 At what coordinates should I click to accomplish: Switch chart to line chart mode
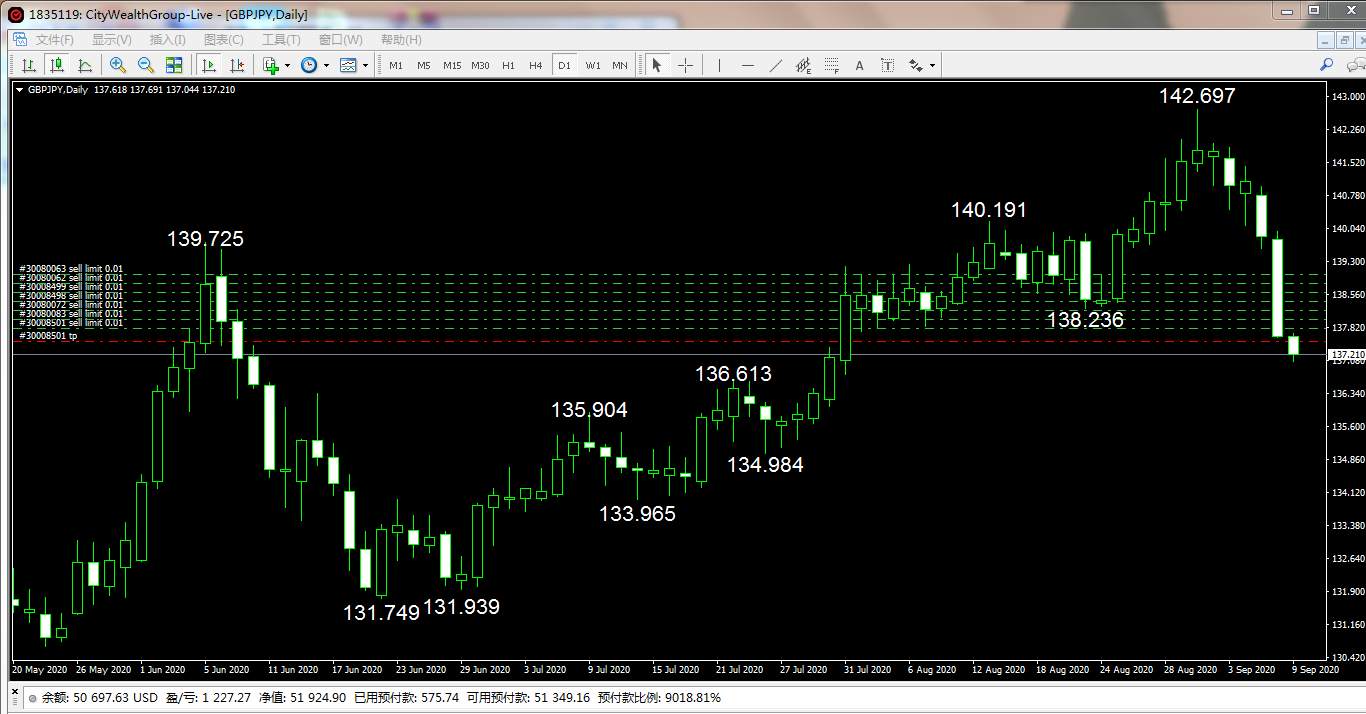click(x=85, y=65)
